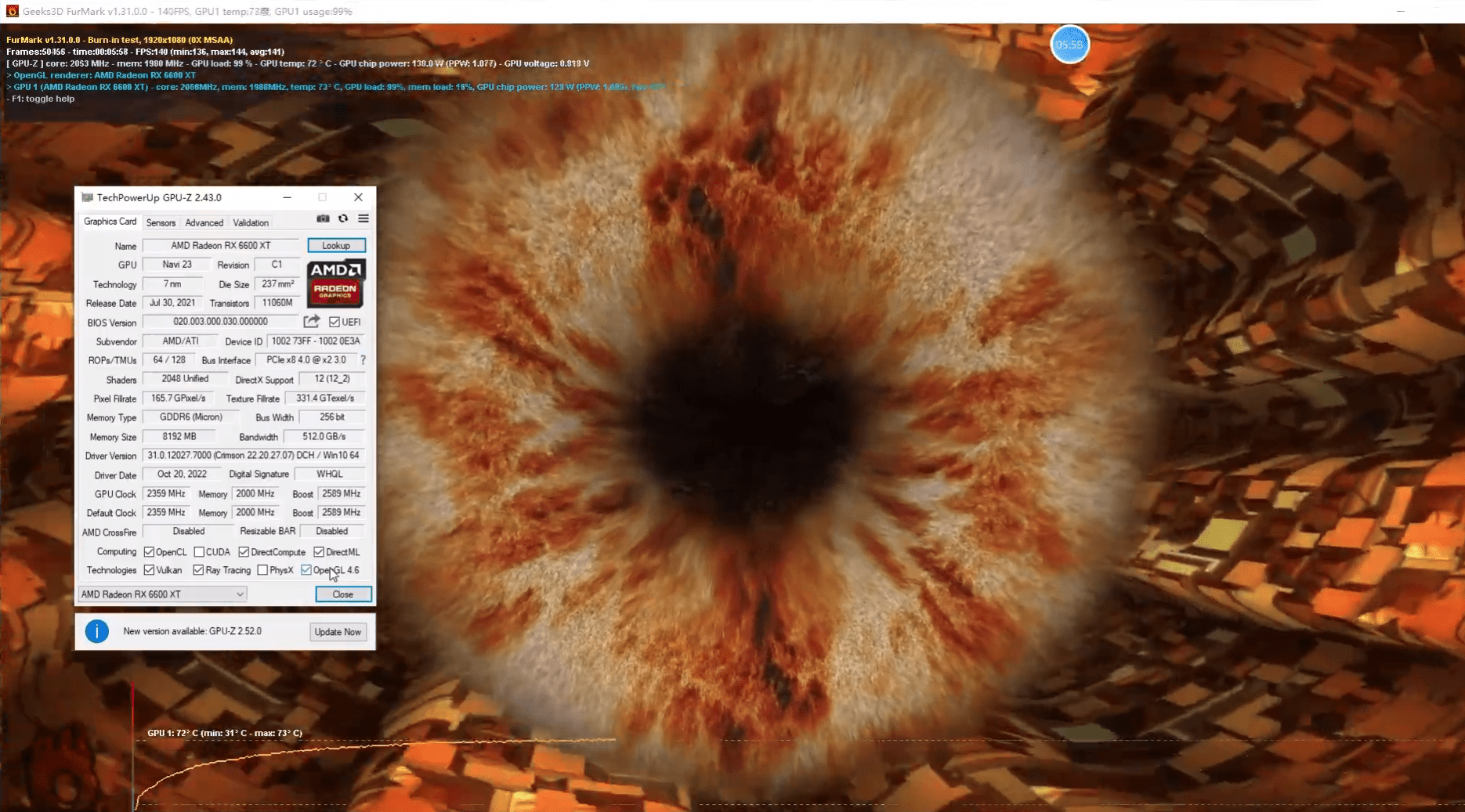Switch to the Sensors tab
1465x812 pixels.
161,222
